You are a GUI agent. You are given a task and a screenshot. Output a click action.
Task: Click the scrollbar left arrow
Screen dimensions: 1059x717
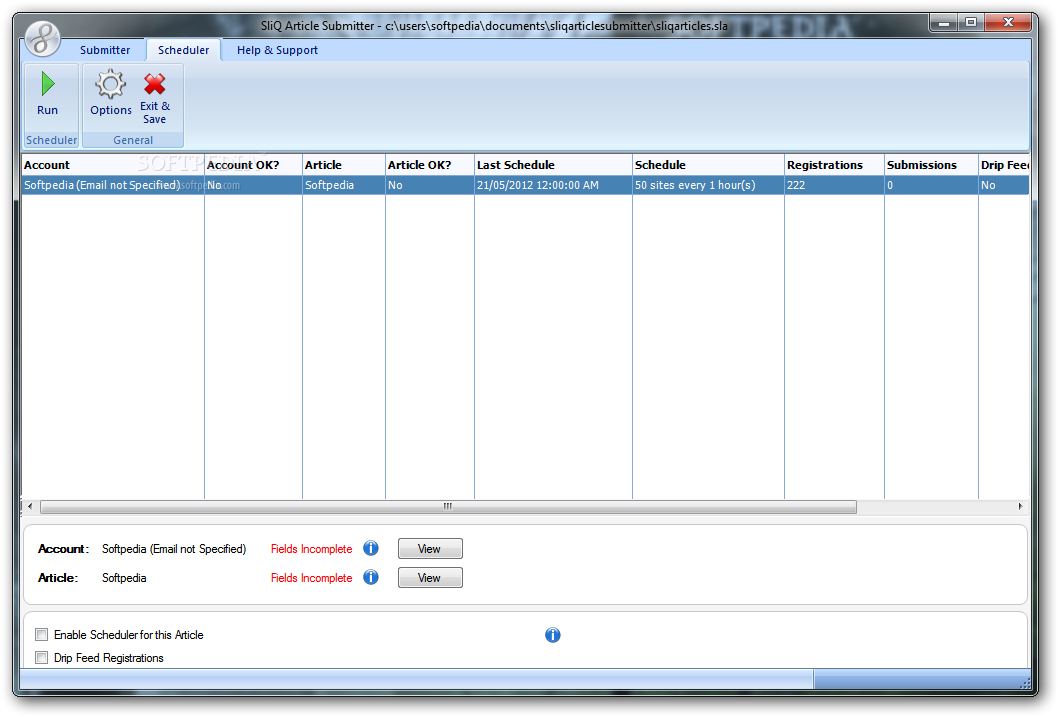(x=30, y=506)
